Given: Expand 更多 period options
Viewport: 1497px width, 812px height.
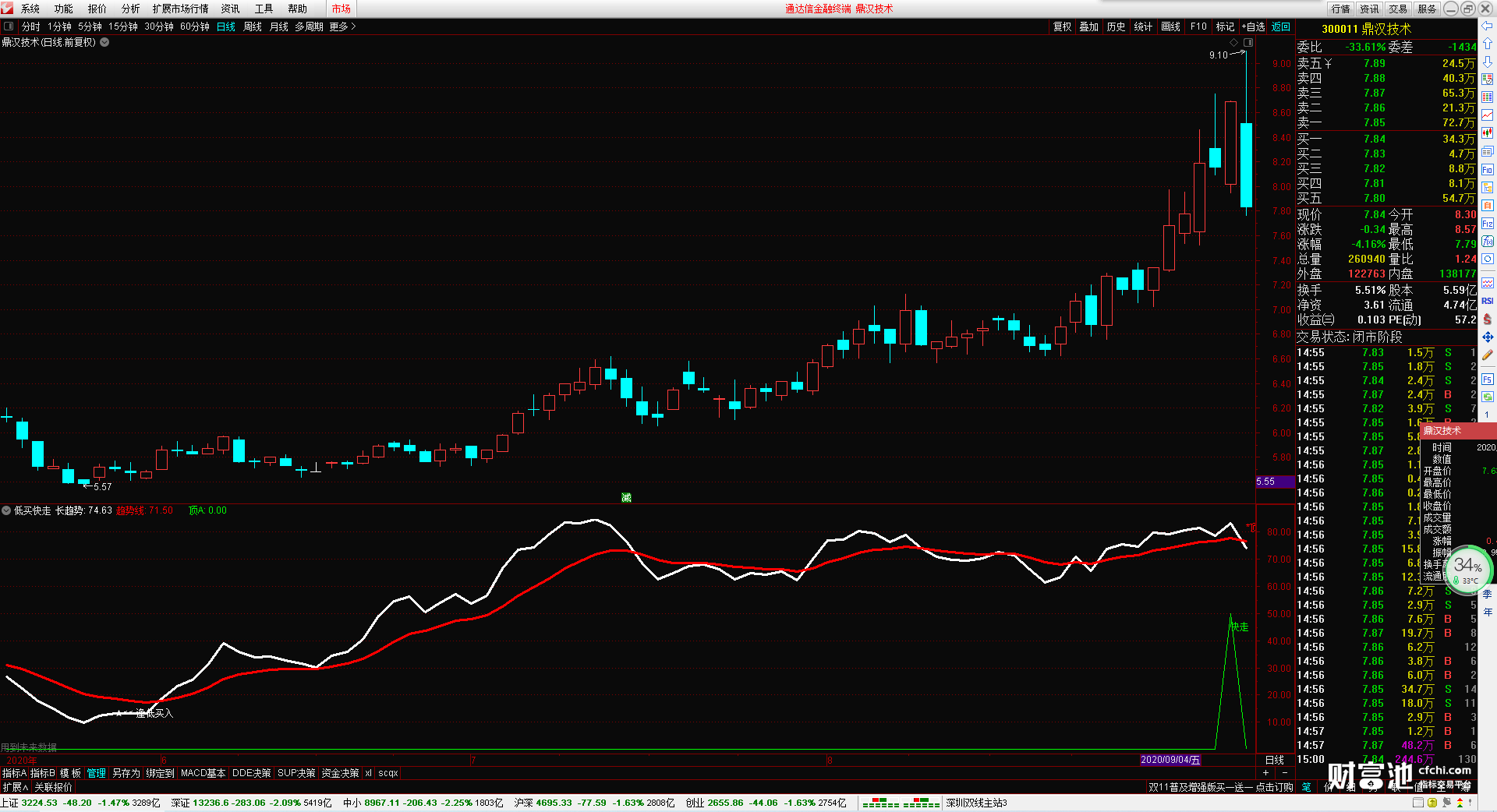Looking at the screenshot, I should click(342, 26).
